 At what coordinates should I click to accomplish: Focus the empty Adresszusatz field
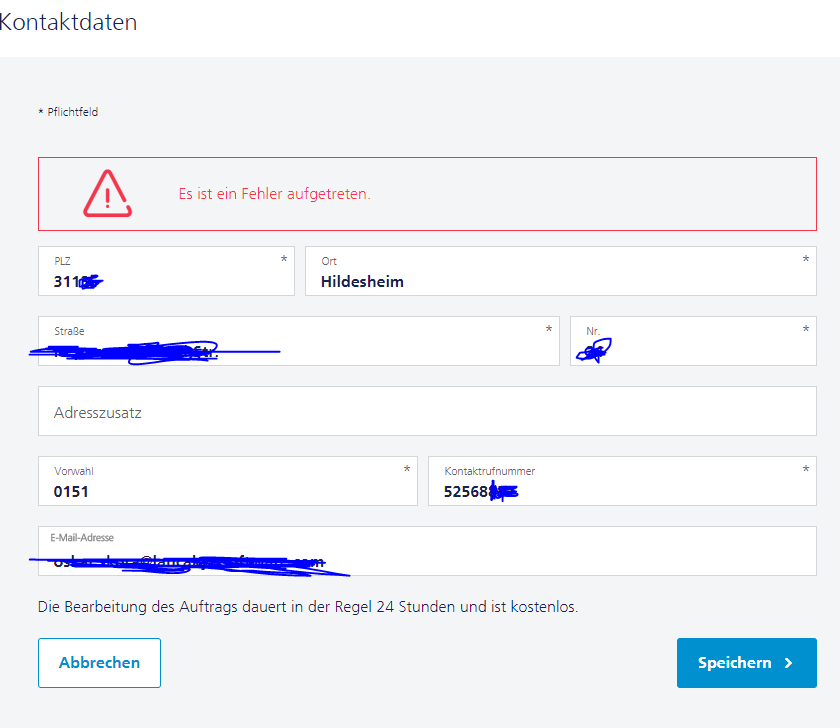tap(427, 411)
